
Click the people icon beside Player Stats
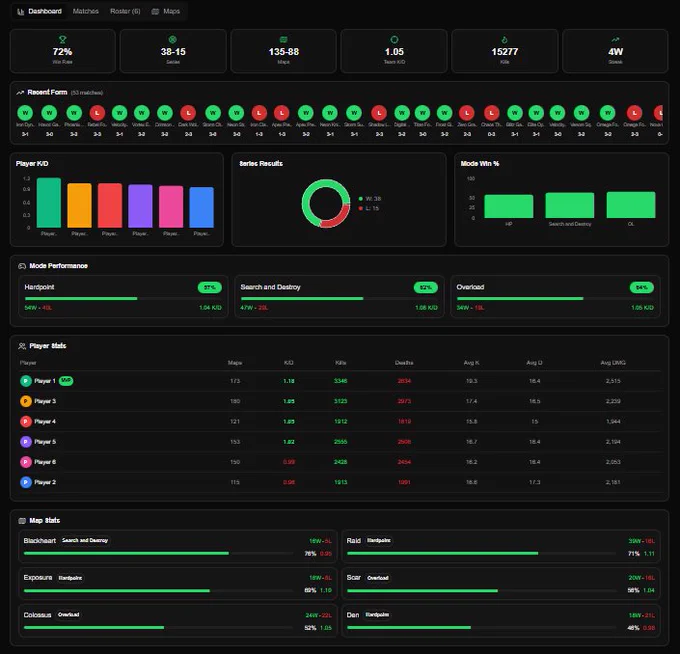(x=22, y=346)
